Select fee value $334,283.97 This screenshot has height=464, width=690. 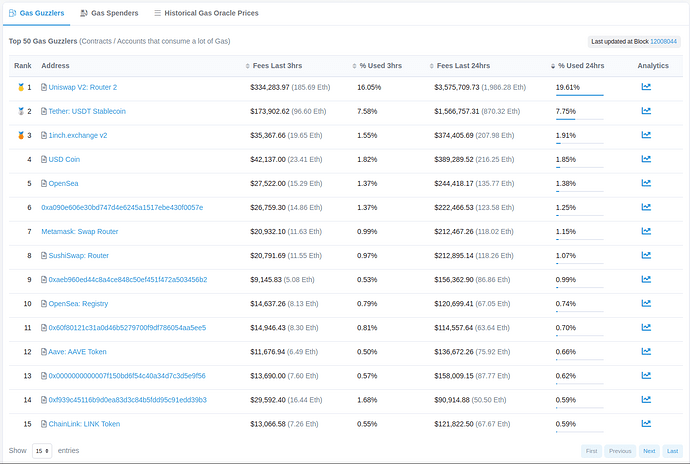coord(270,87)
